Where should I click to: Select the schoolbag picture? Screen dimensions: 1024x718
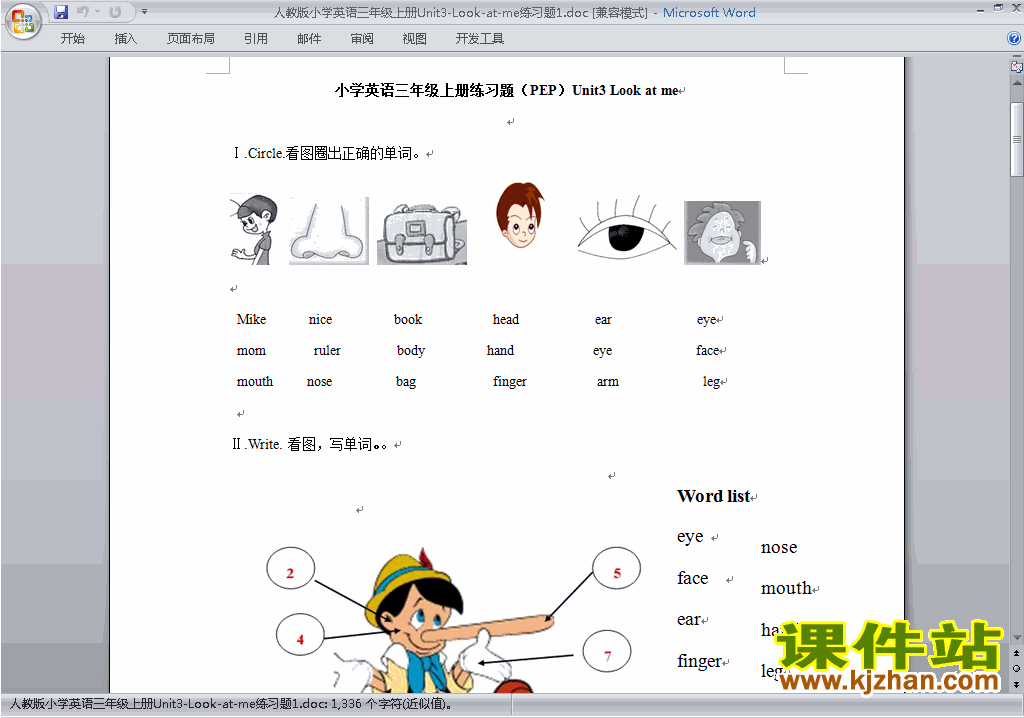coord(422,233)
